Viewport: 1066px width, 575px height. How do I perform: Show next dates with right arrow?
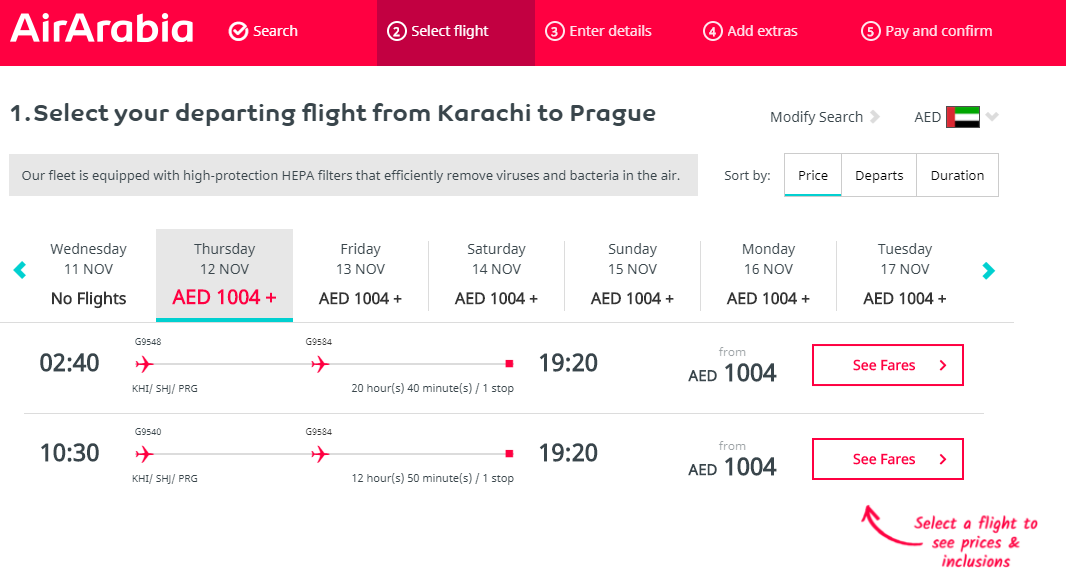(988, 271)
